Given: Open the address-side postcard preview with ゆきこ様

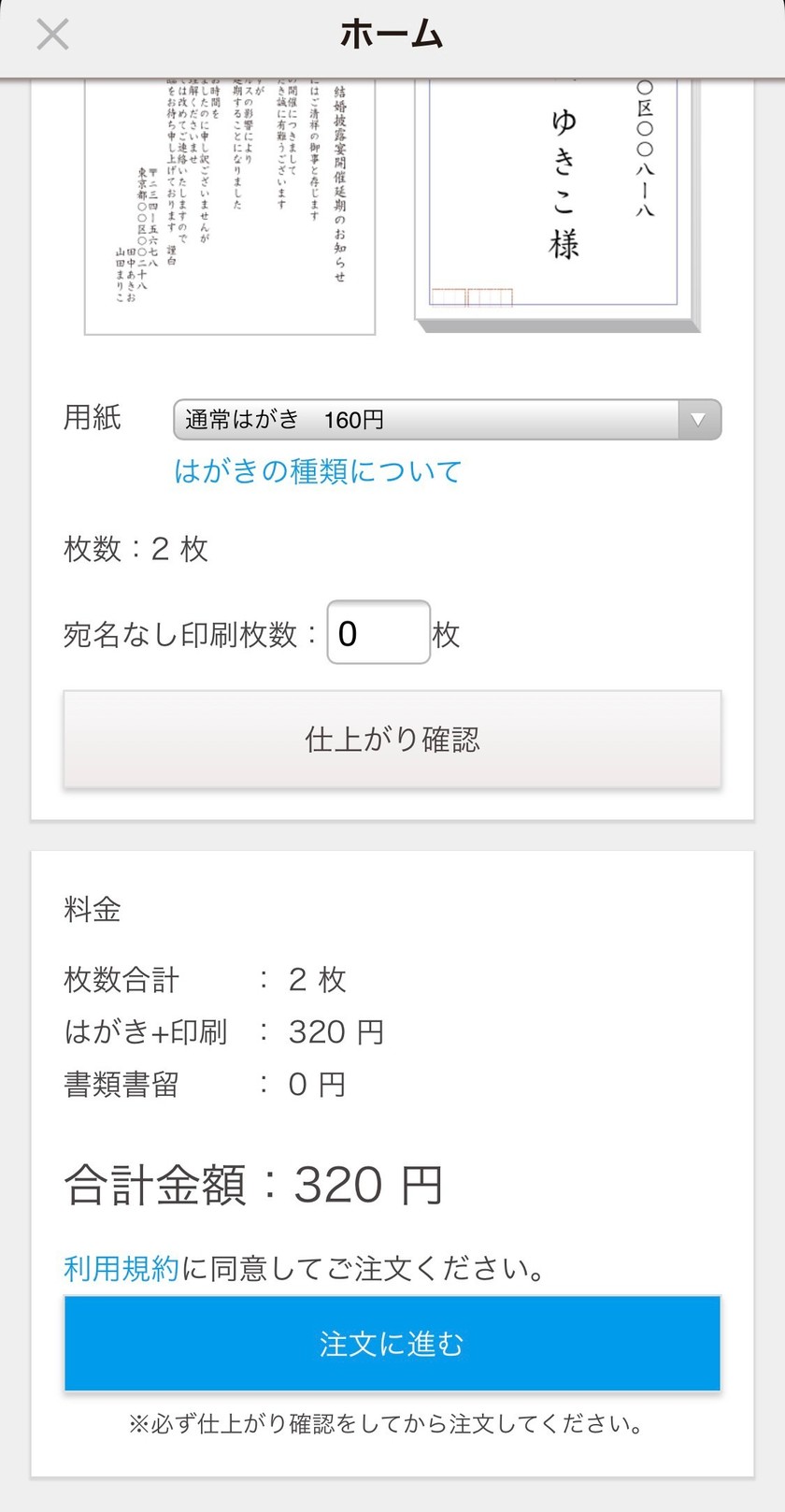Looking at the screenshot, I should [x=557, y=207].
